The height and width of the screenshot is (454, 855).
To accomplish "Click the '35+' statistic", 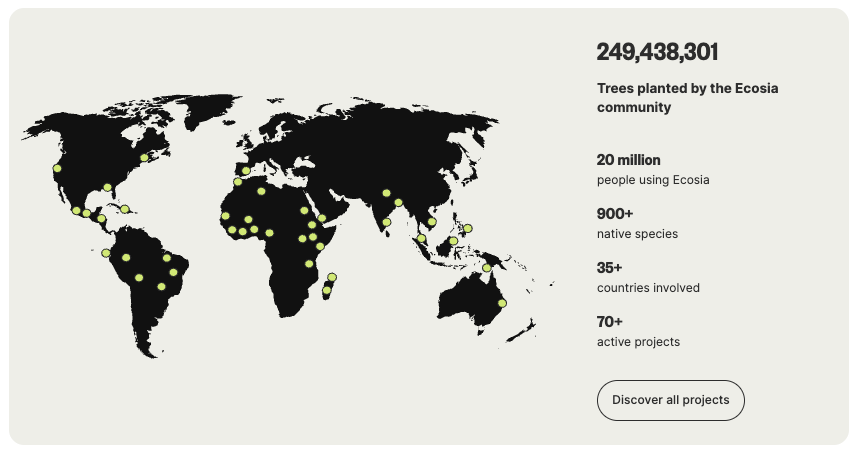I will (x=609, y=268).
